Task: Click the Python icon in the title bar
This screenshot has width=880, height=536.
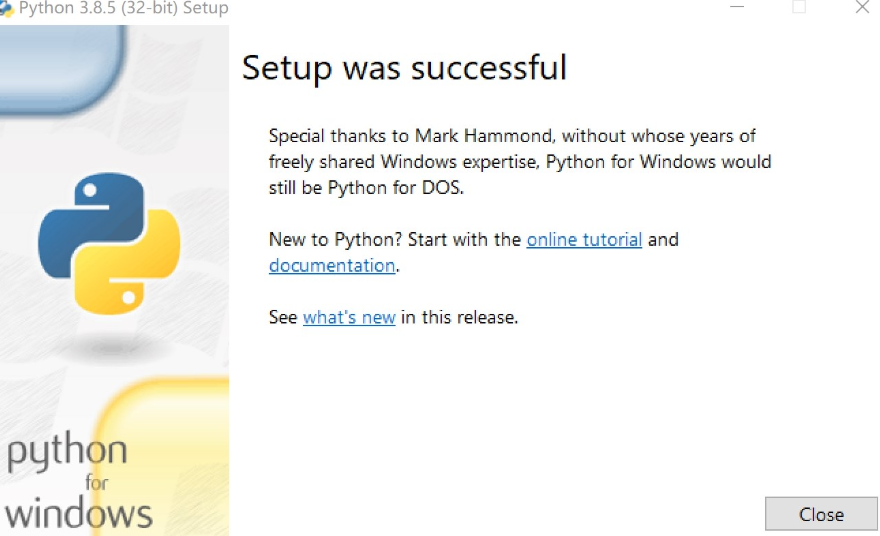Action: [6, 9]
